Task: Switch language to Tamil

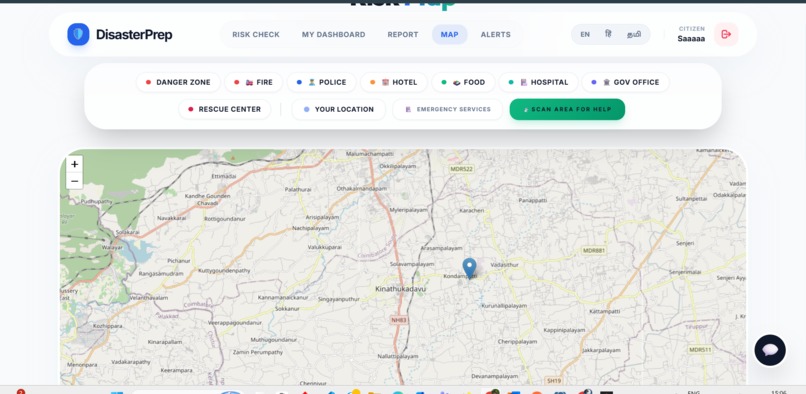Action: click(x=634, y=34)
